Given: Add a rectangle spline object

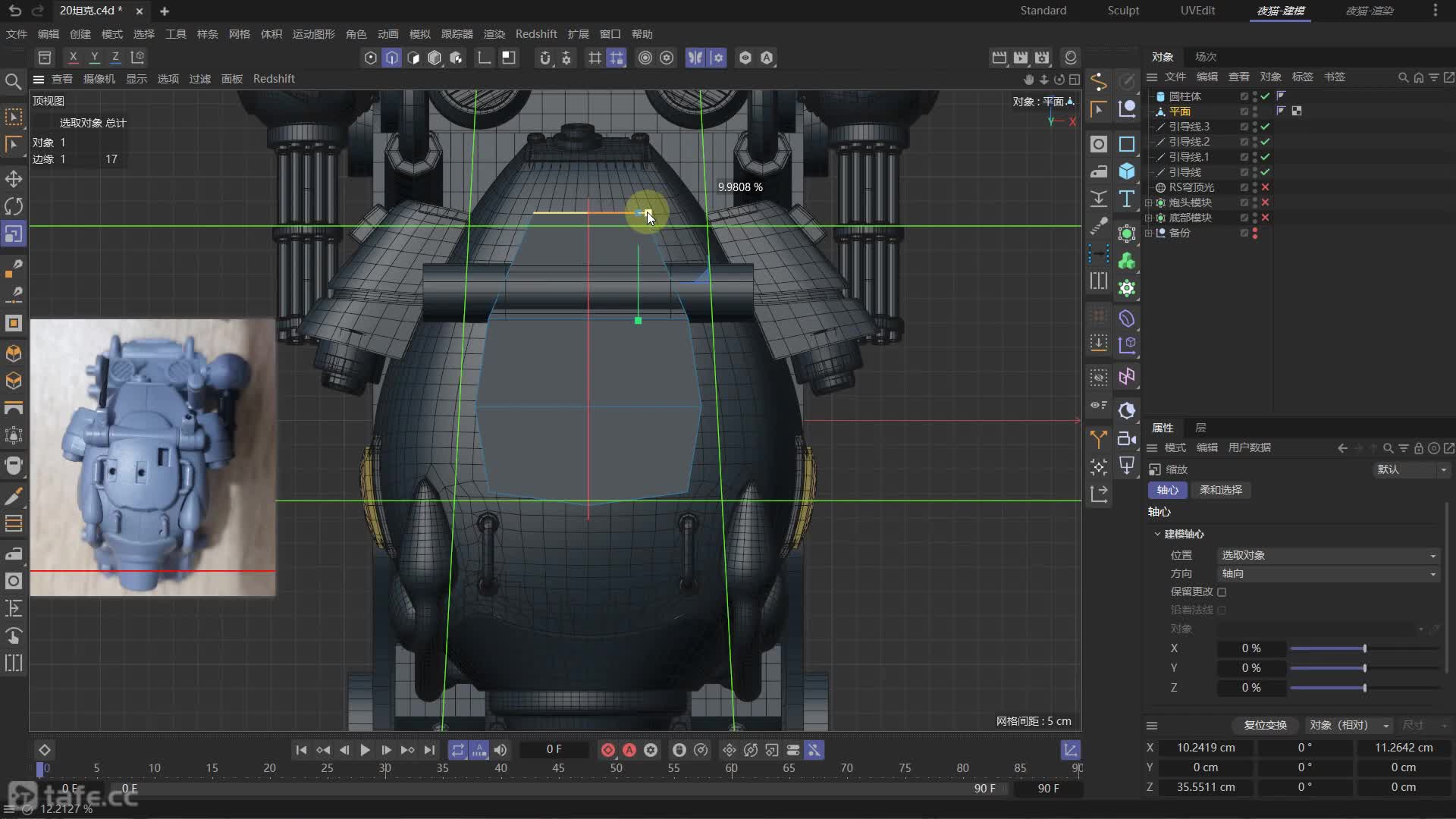Looking at the screenshot, I should 1127,144.
